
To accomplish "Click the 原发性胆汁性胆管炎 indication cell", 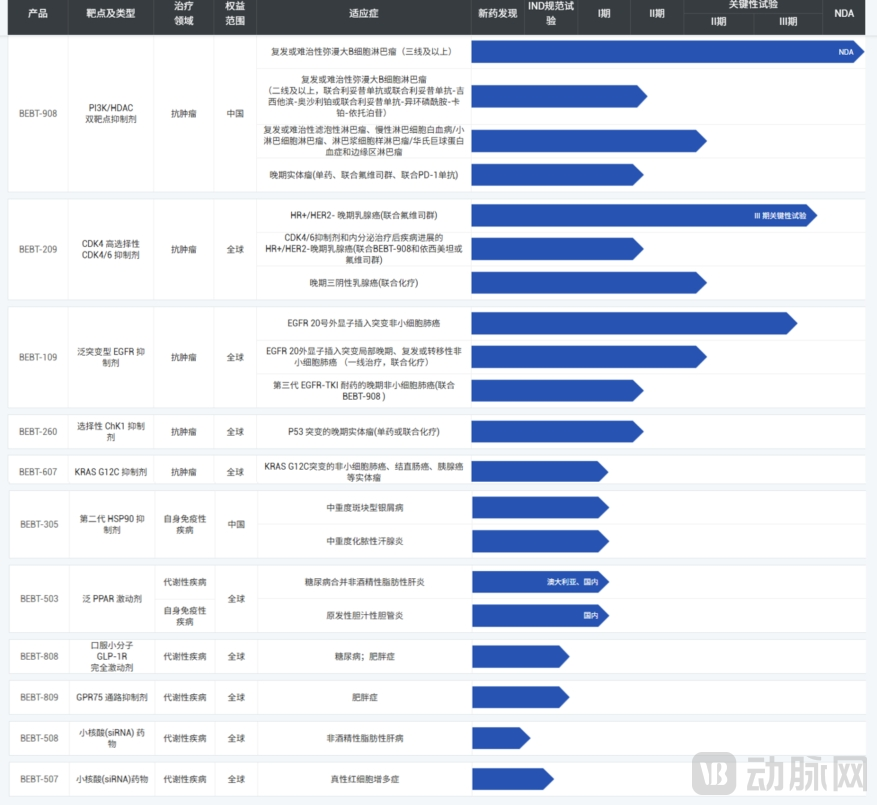I will (363, 616).
